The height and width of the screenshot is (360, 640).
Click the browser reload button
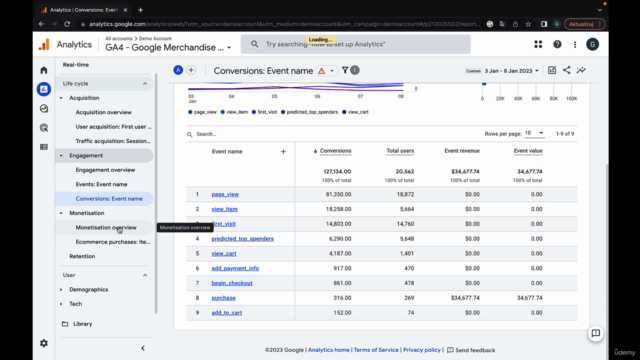(x=67, y=24)
